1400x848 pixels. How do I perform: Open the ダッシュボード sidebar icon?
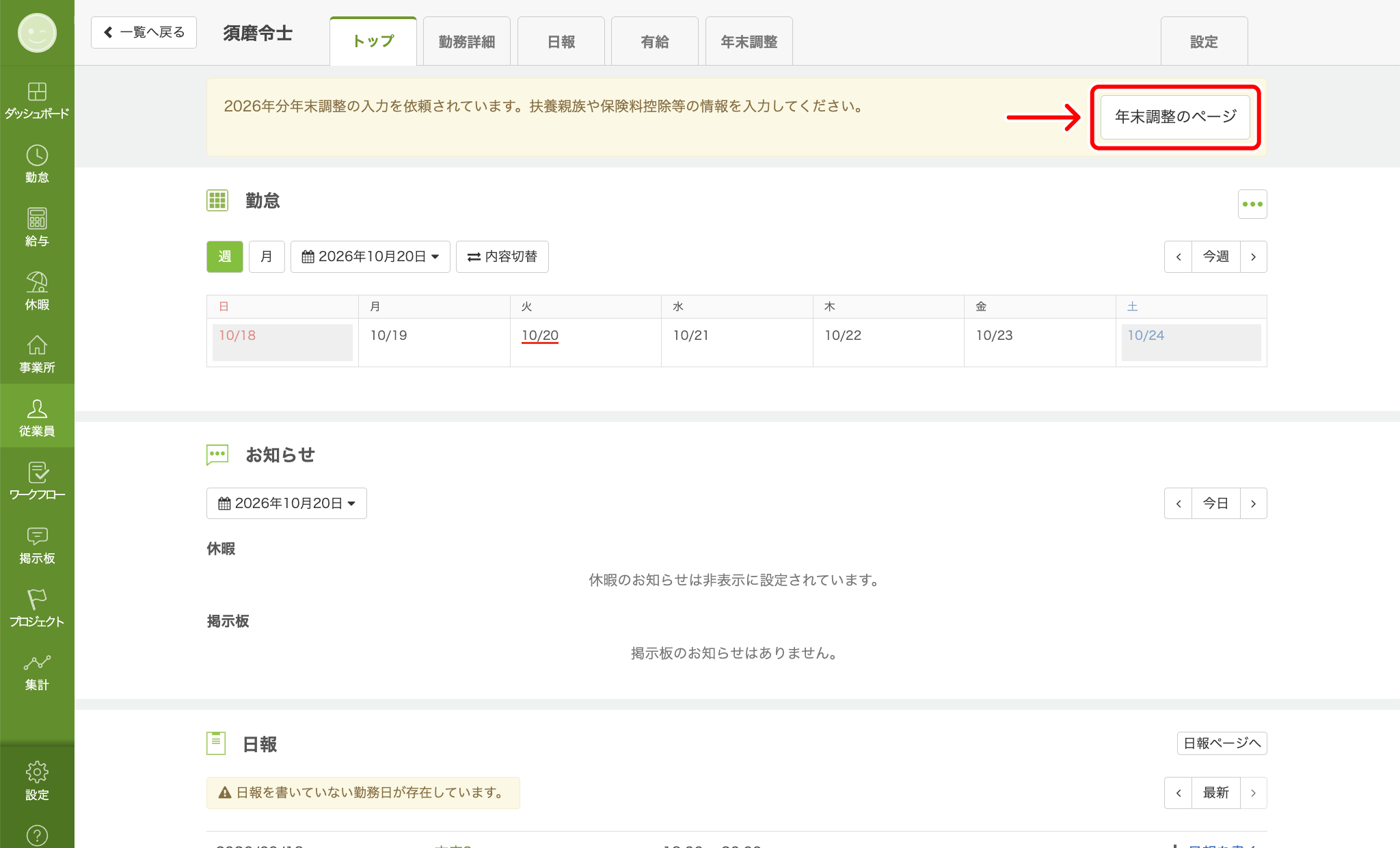(x=37, y=100)
